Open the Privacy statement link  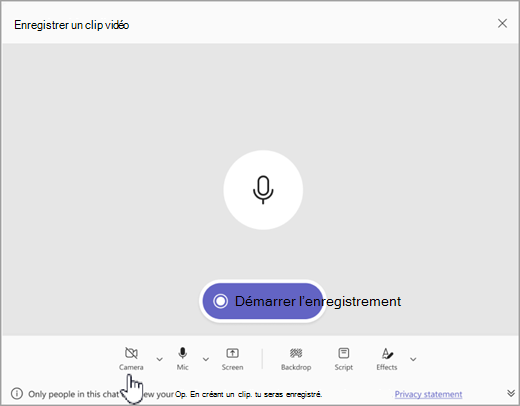point(428,394)
